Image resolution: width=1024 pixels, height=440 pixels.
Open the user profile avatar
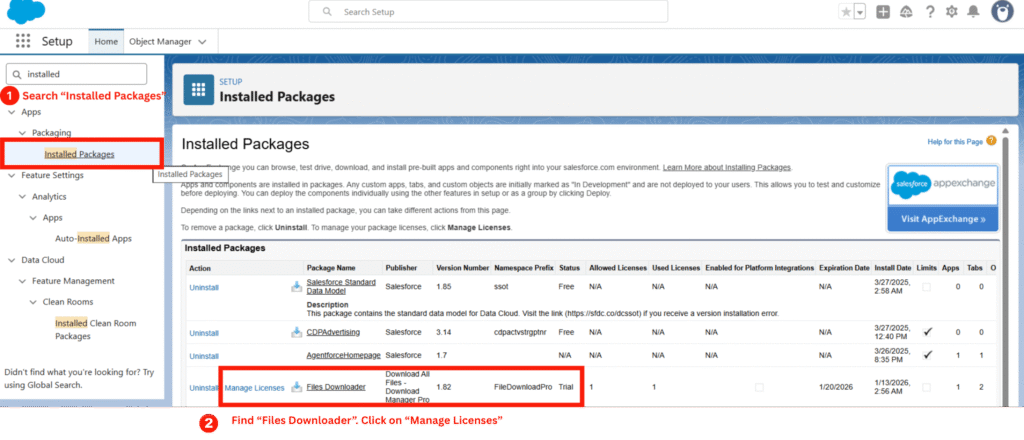pos(1002,12)
